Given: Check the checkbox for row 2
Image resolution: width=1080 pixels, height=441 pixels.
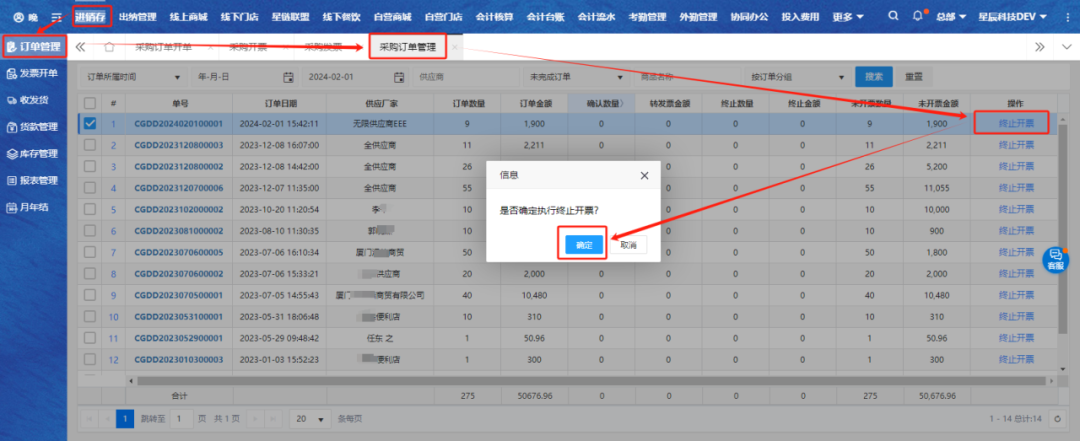Looking at the screenshot, I should pyautogui.click(x=90, y=145).
